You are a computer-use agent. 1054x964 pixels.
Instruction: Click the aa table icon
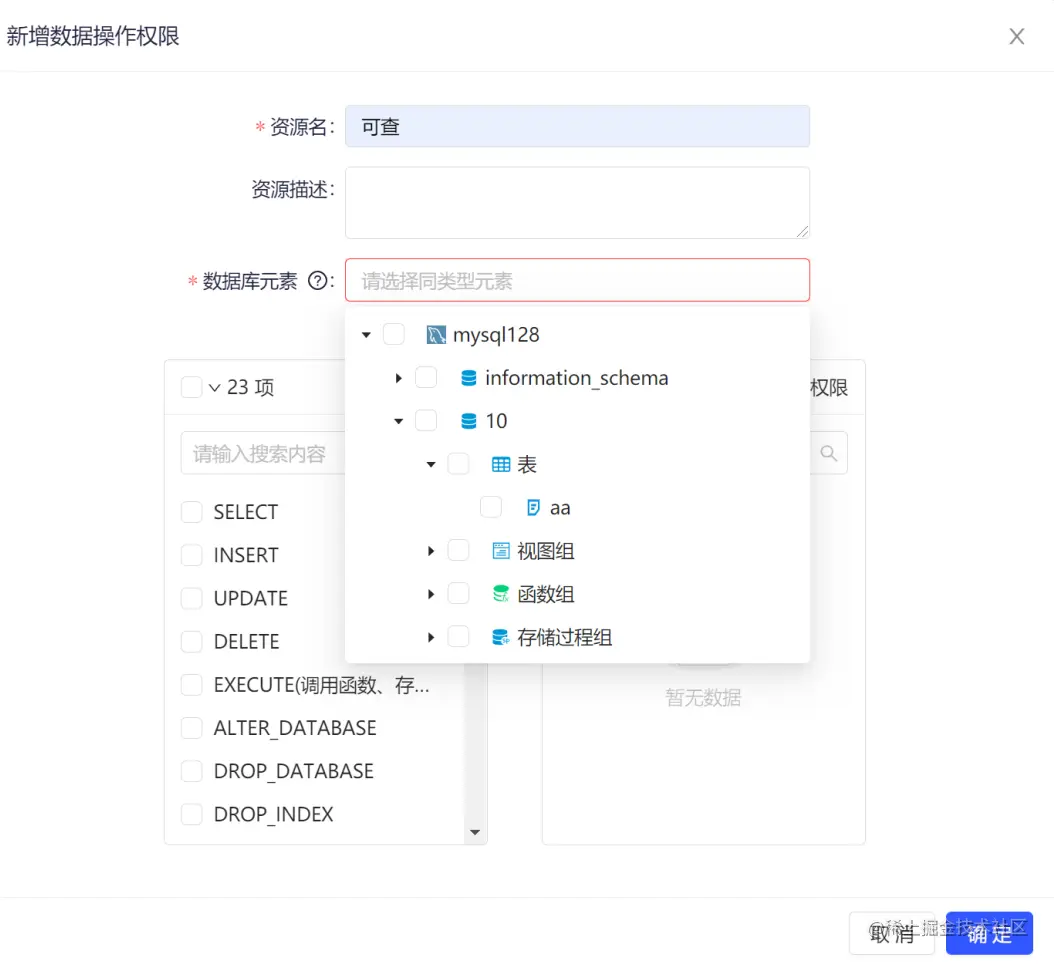tap(532, 507)
